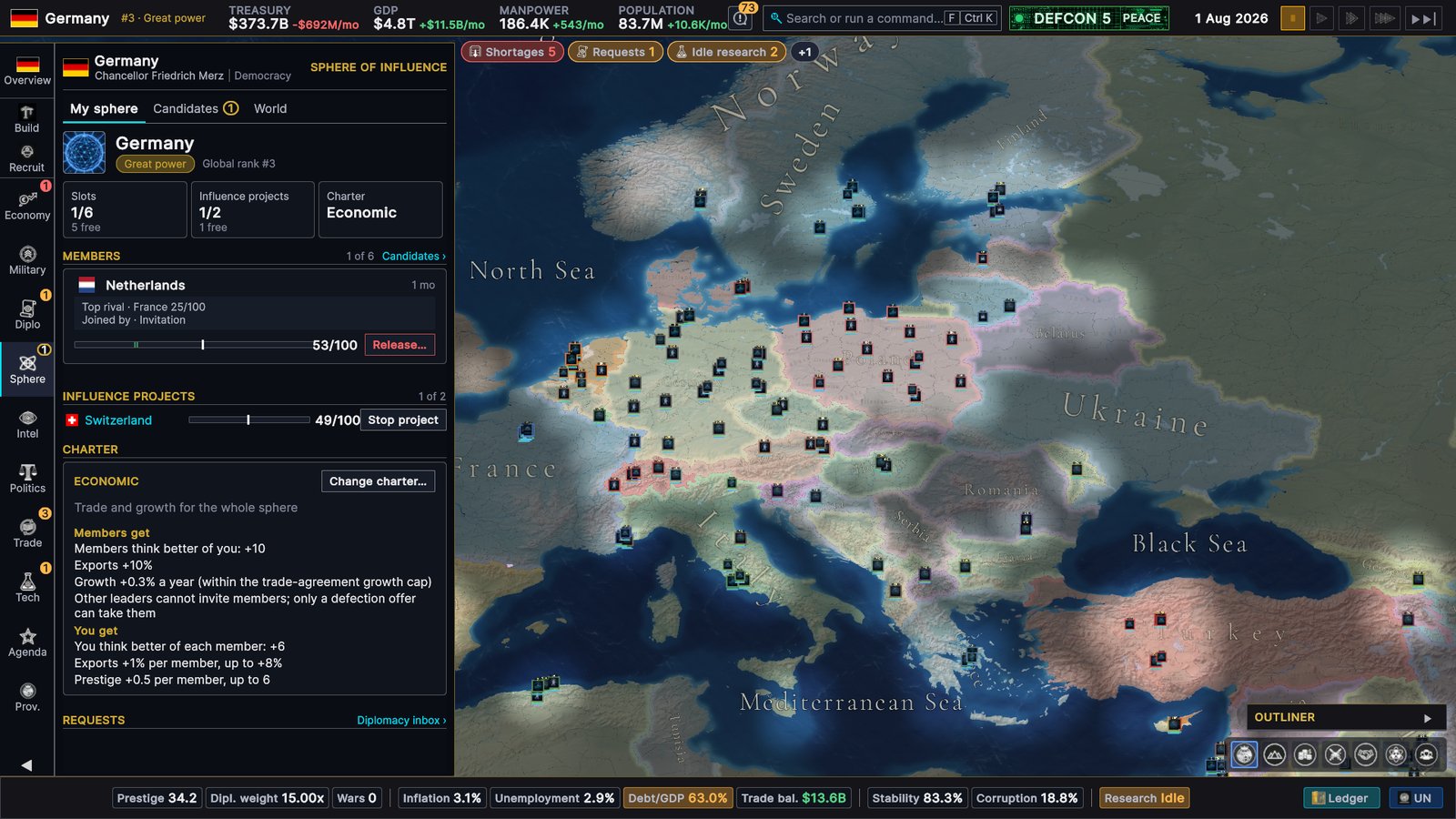Collapse the left sidebar with arrow
Viewport: 1456px width, 819px height.
point(26,764)
